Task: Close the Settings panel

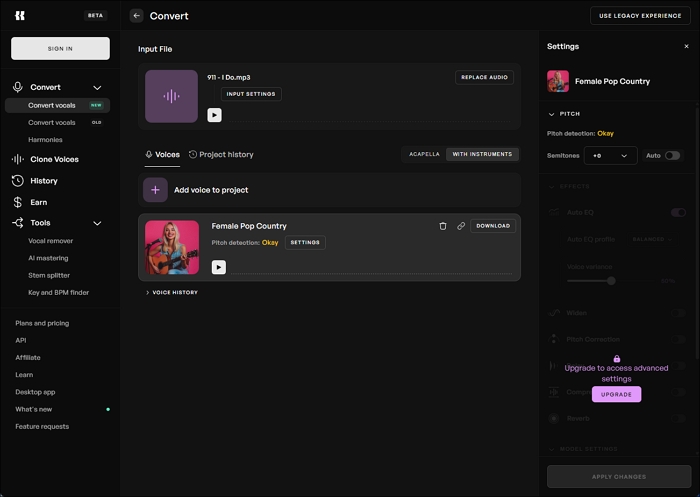Action: (686, 46)
